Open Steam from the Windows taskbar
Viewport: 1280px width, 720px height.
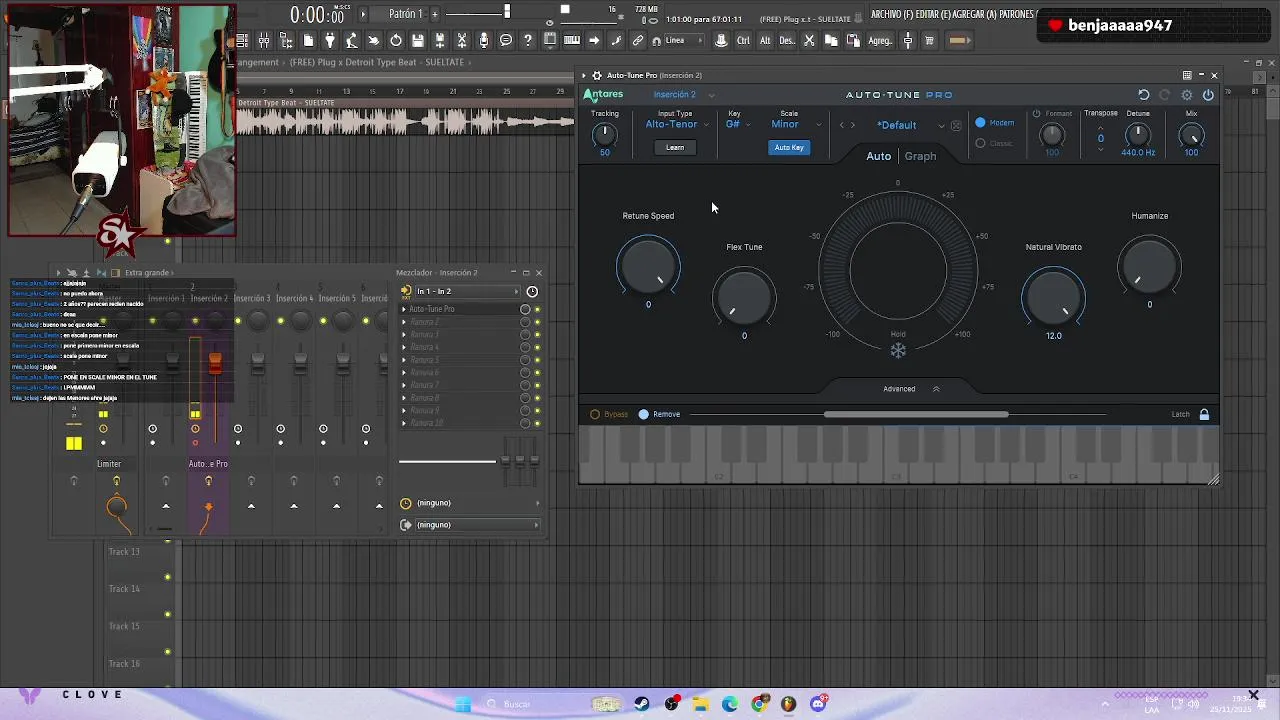point(642,704)
